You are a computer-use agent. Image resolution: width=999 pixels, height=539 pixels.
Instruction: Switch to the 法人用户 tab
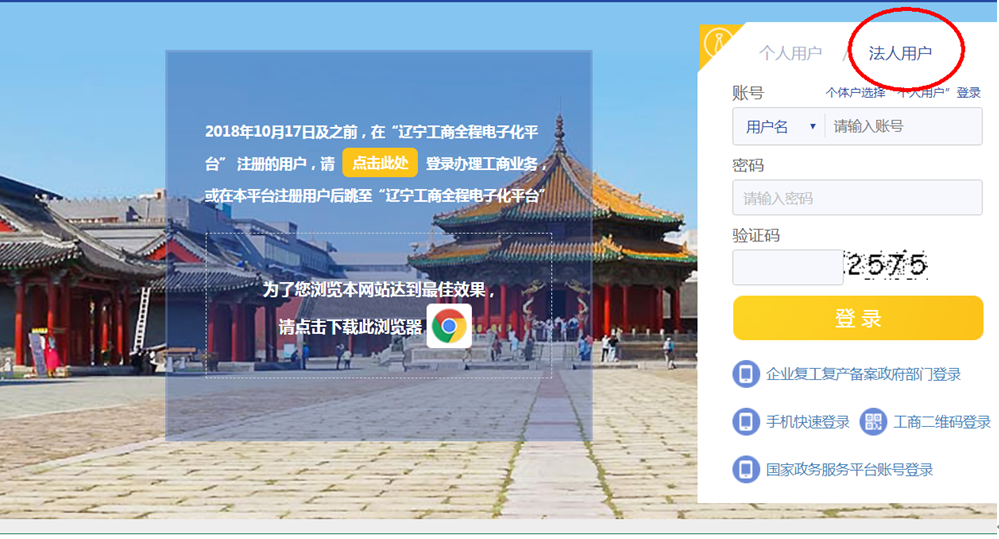[x=900, y=54]
